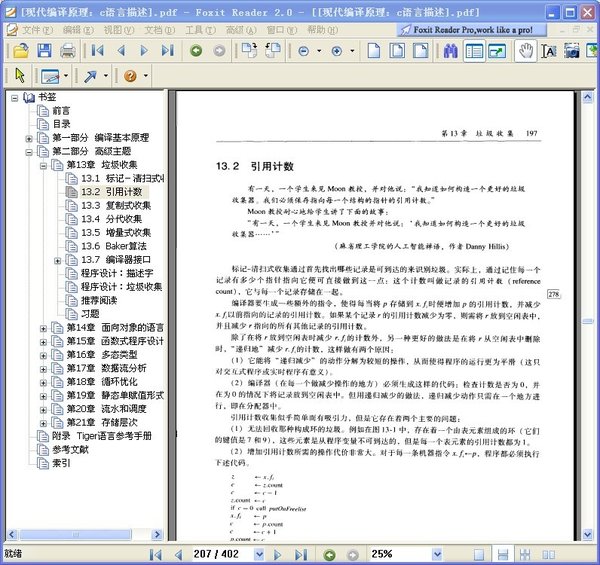
Task: Open bookmark 参考文献
Action: coord(70,449)
